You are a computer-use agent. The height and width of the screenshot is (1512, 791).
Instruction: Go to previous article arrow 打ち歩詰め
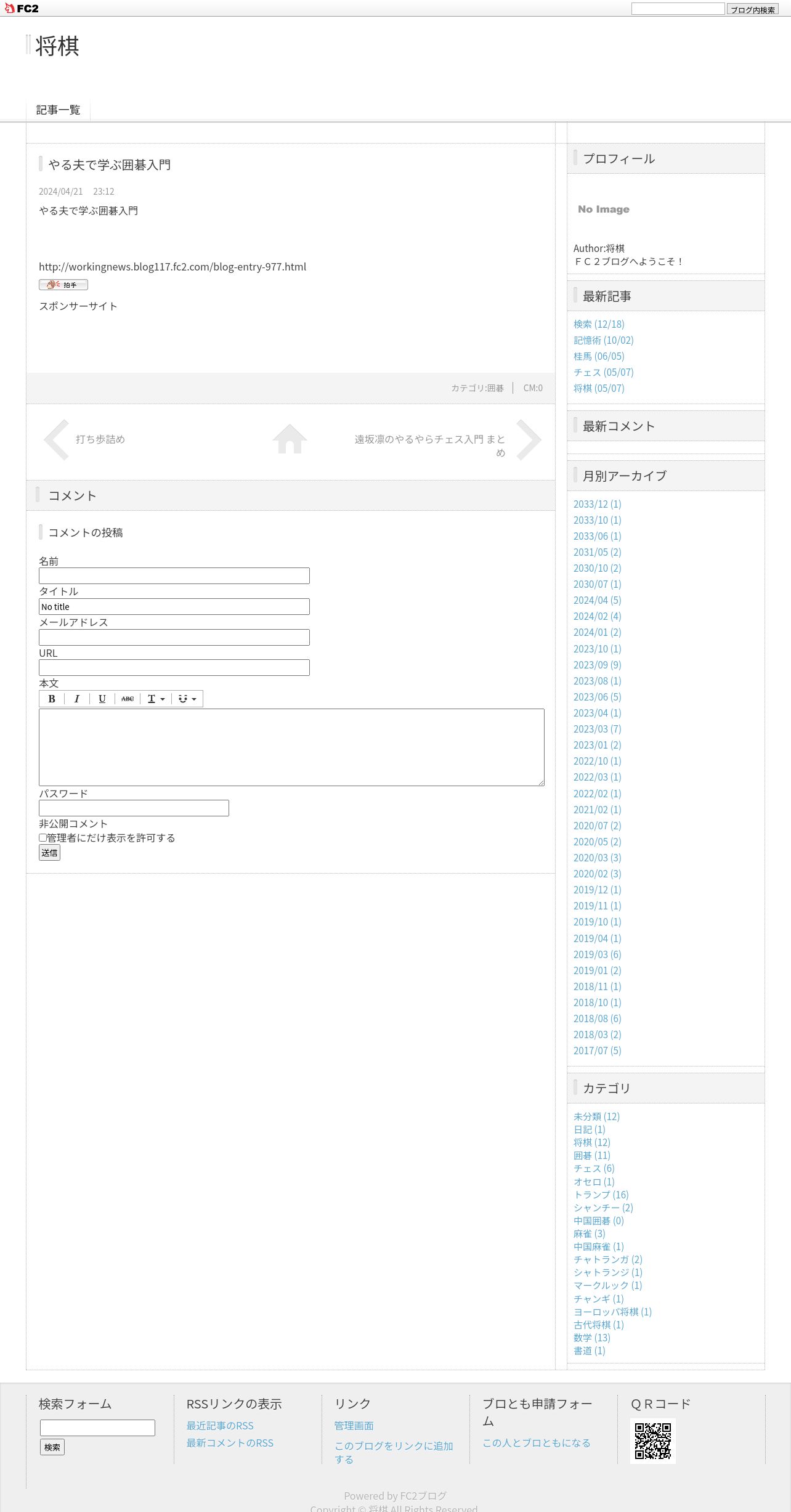pos(56,440)
